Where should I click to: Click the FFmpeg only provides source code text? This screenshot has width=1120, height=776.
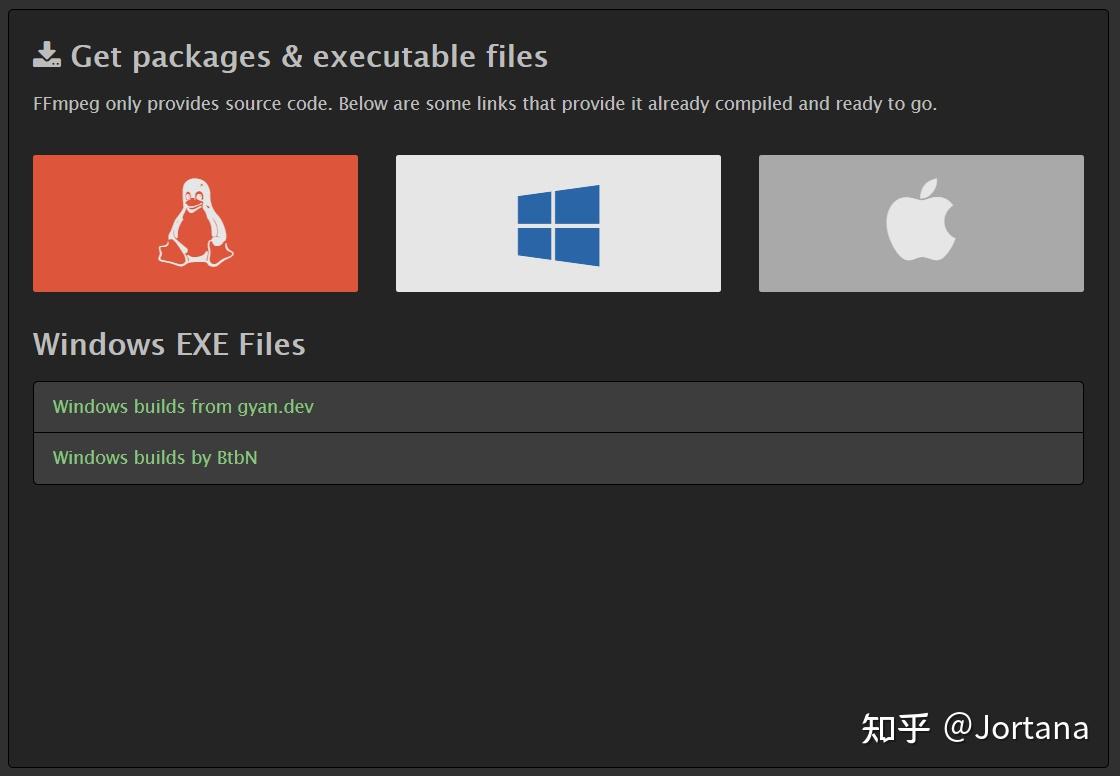pos(485,104)
